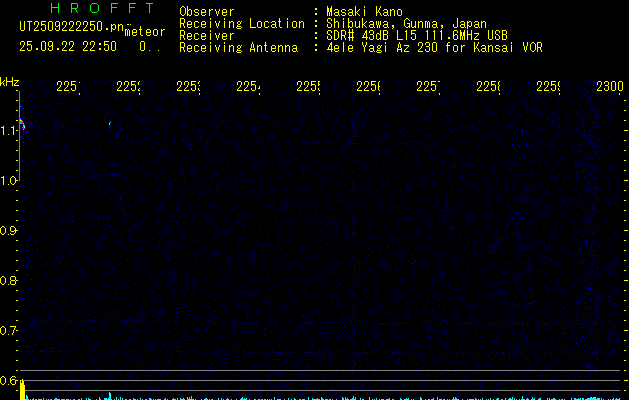Image resolution: width=629 pixels, height=400 pixels.
Task: Click the small cyan echo blip on spectrogram
Action: point(110,124)
